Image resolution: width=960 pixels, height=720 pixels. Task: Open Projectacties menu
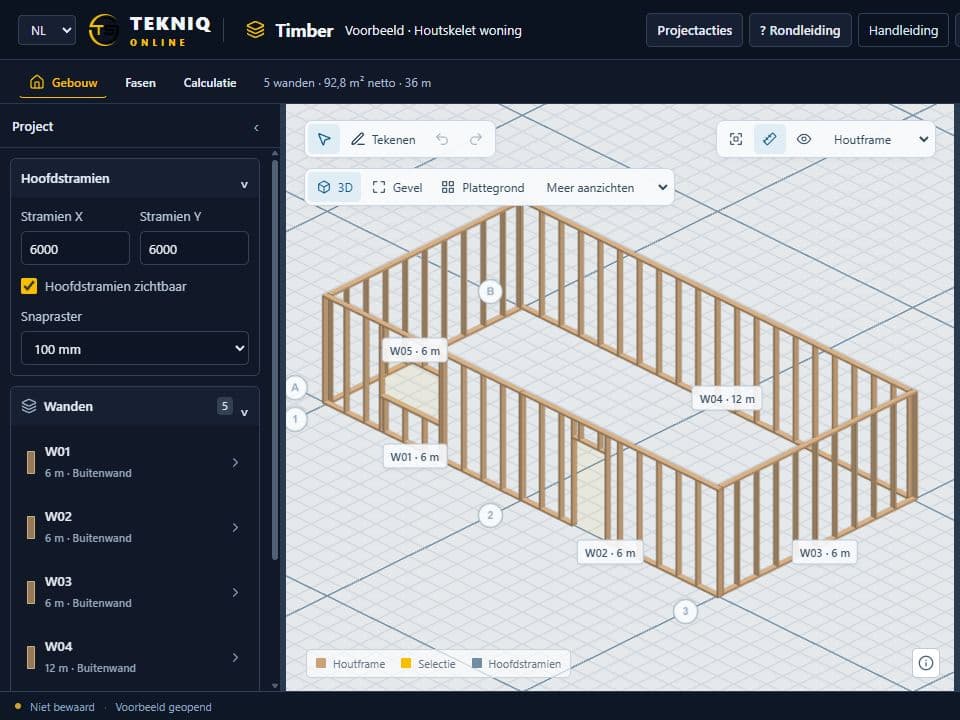coord(694,30)
